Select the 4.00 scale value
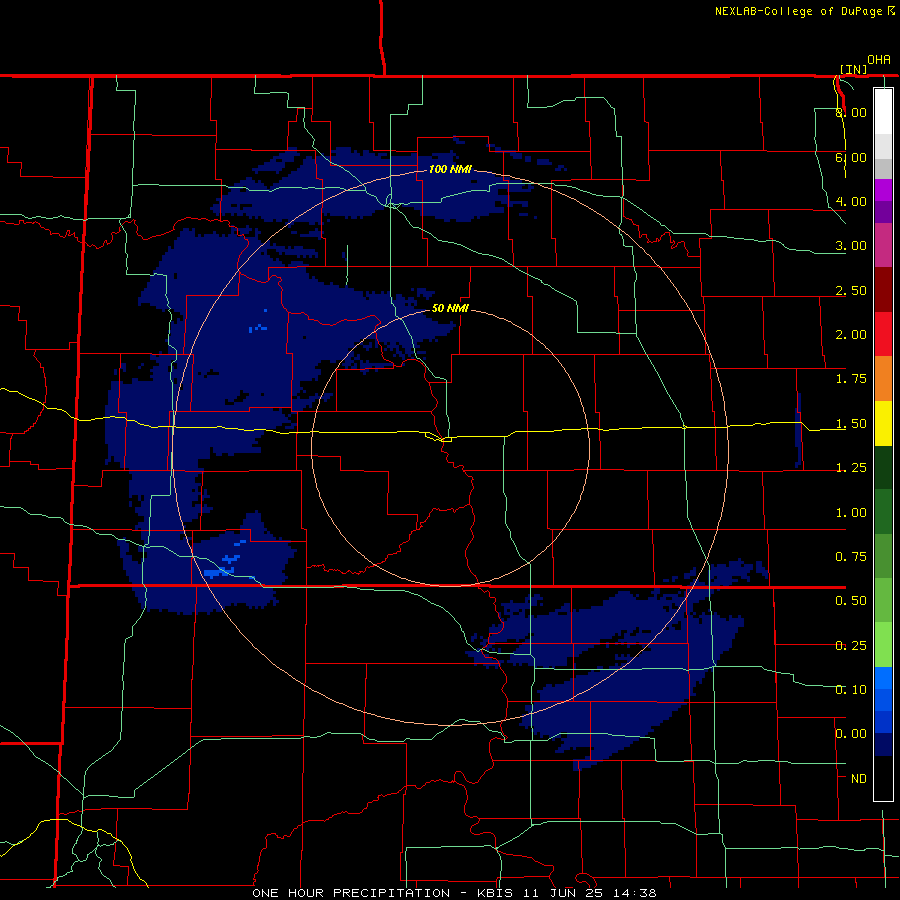 (x=851, y=201)
